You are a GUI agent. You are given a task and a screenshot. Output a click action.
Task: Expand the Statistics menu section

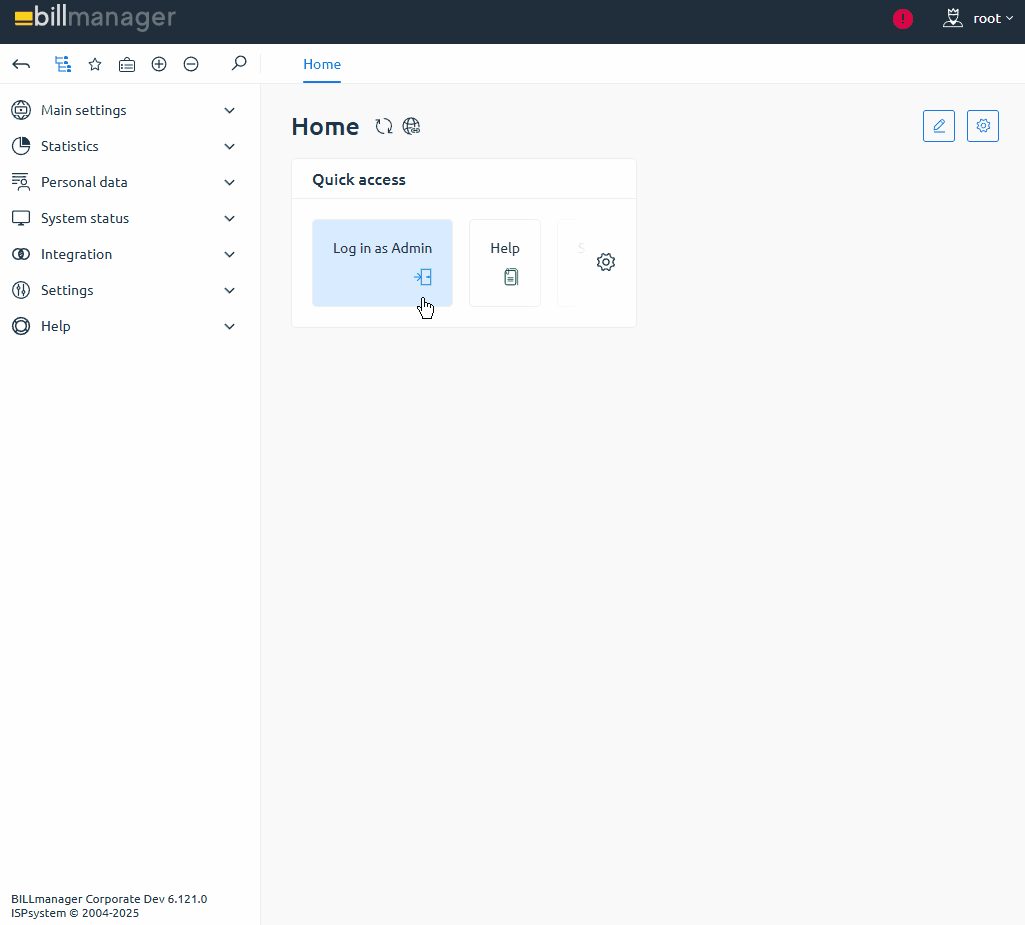pyautogui.click(x=229, y=146)
